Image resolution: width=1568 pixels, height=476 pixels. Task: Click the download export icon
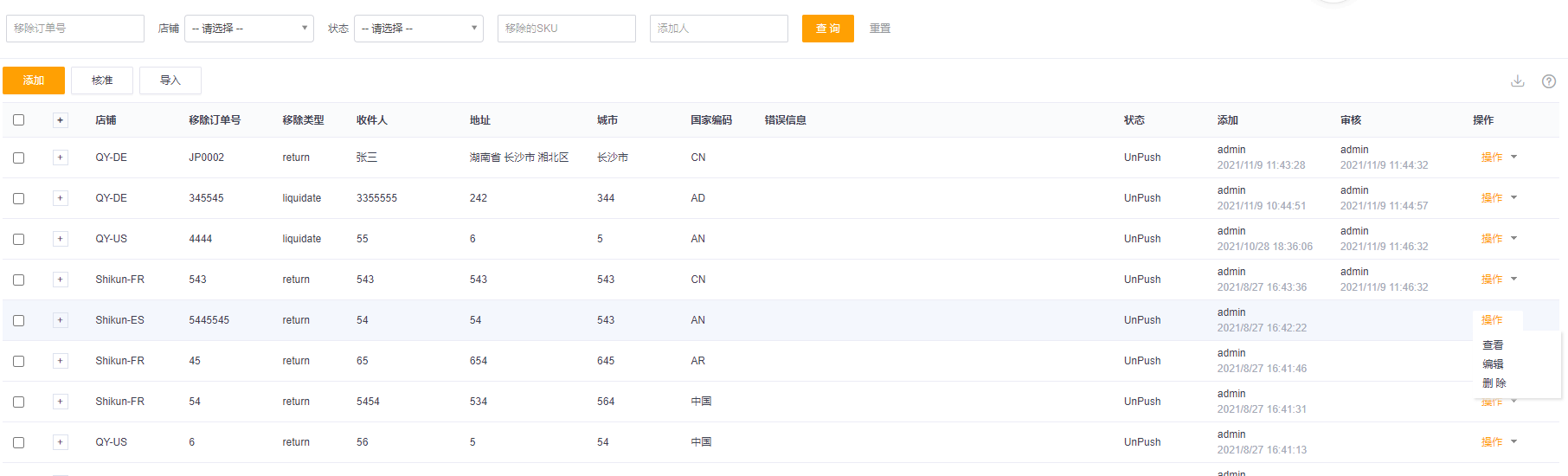click(1517, 80)
